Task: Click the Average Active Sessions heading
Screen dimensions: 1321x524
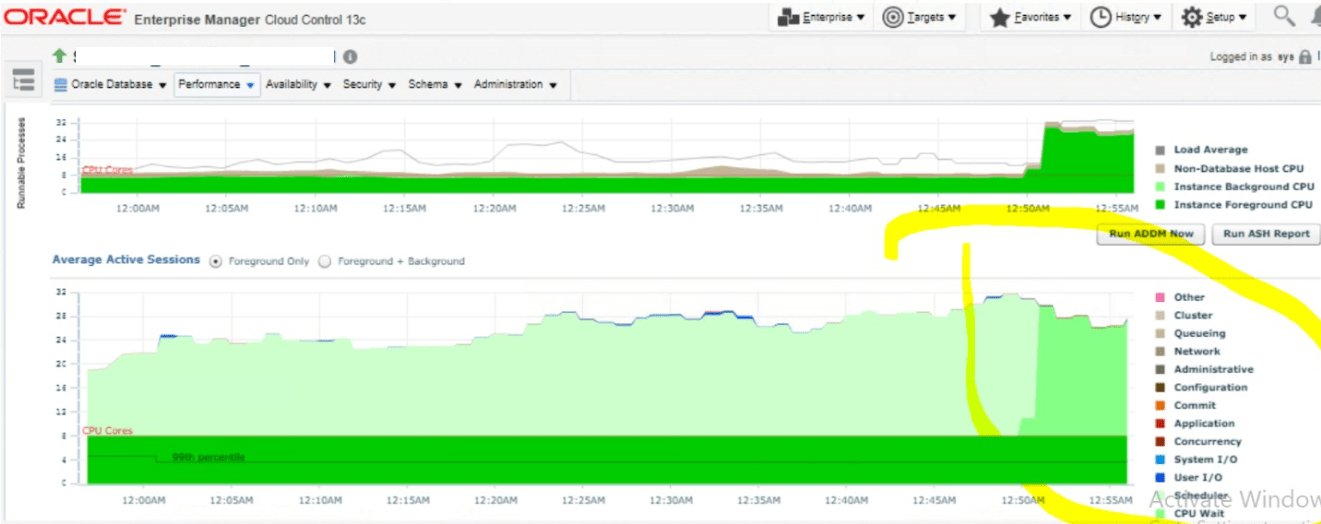Action: [x=126, y=260]
